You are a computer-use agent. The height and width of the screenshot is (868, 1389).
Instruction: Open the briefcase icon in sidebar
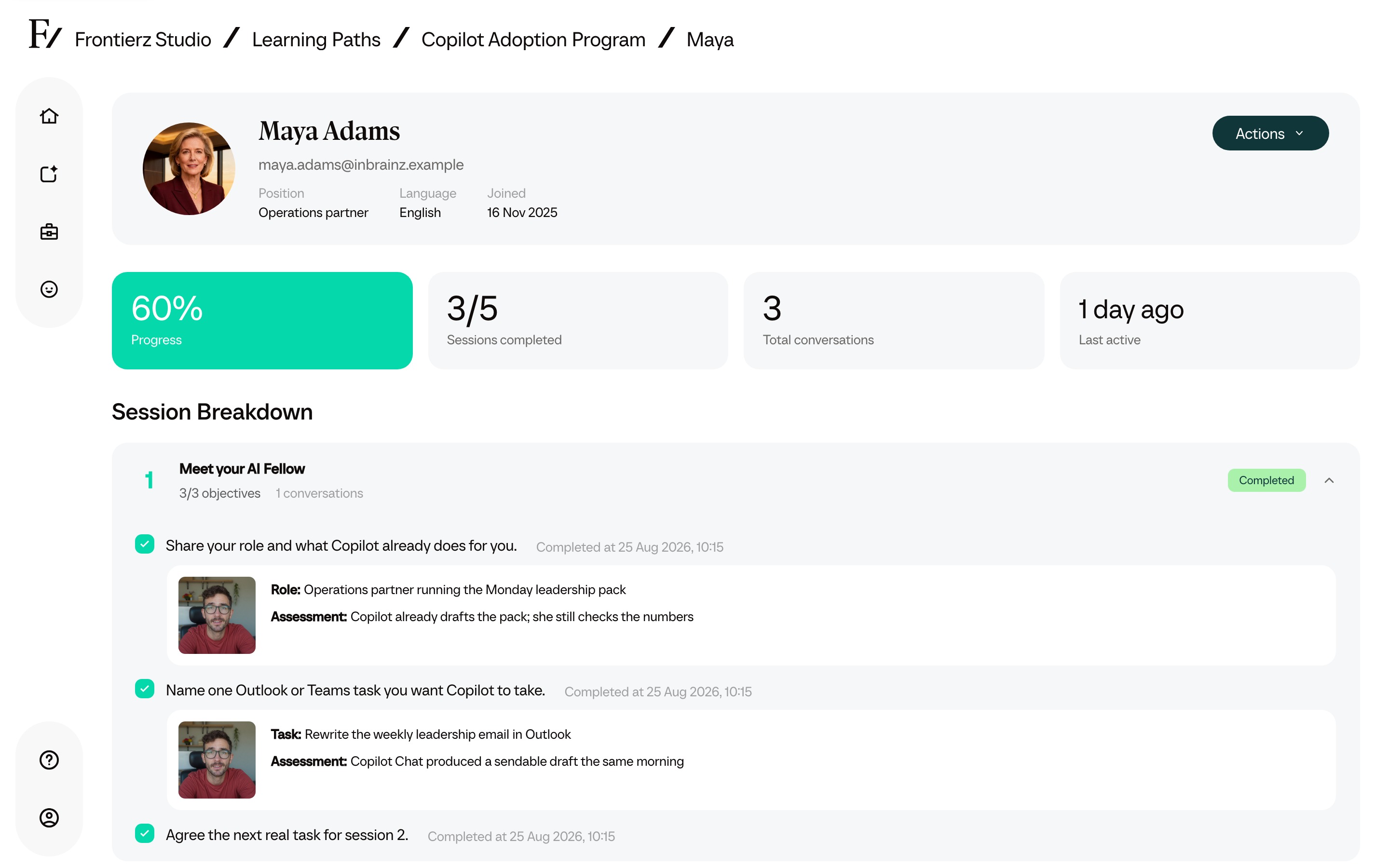49,231
